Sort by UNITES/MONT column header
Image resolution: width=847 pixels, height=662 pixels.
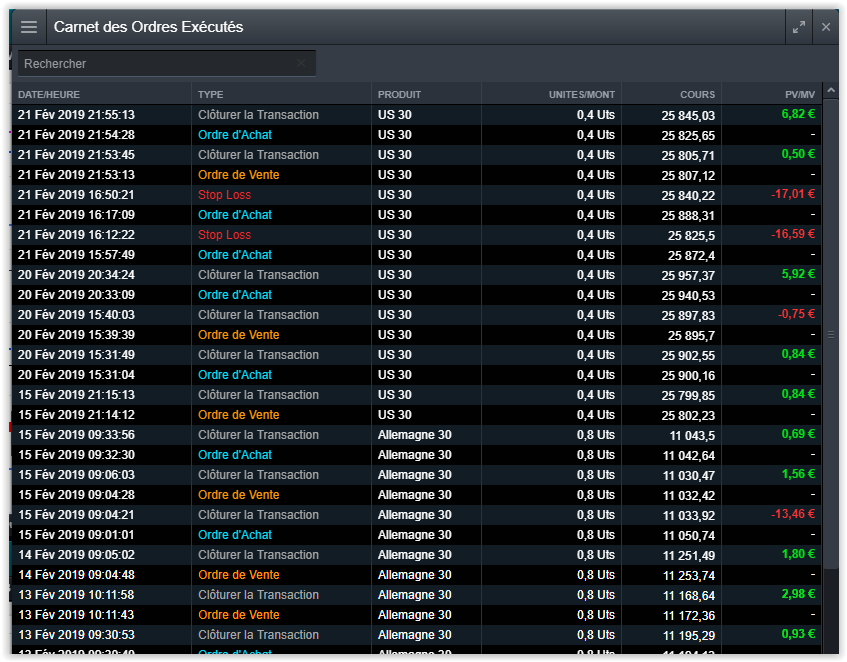tap(581, 94)
